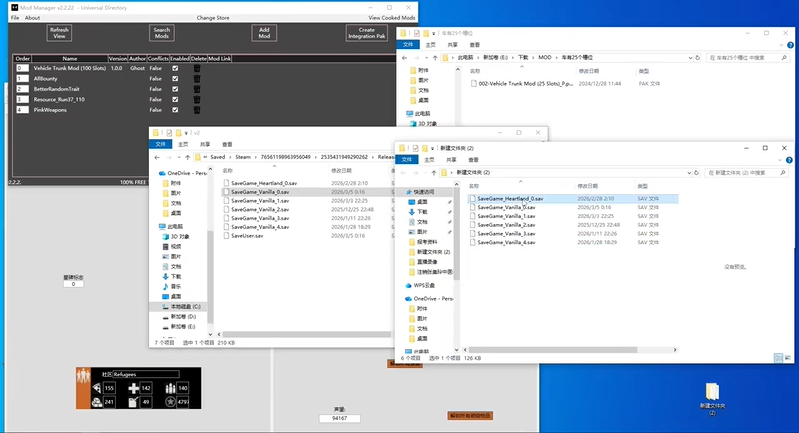Open the 主页 tab in the v2 window
Image resolution: width=799 pixels, height=433 pixels.
click(183, 144)
